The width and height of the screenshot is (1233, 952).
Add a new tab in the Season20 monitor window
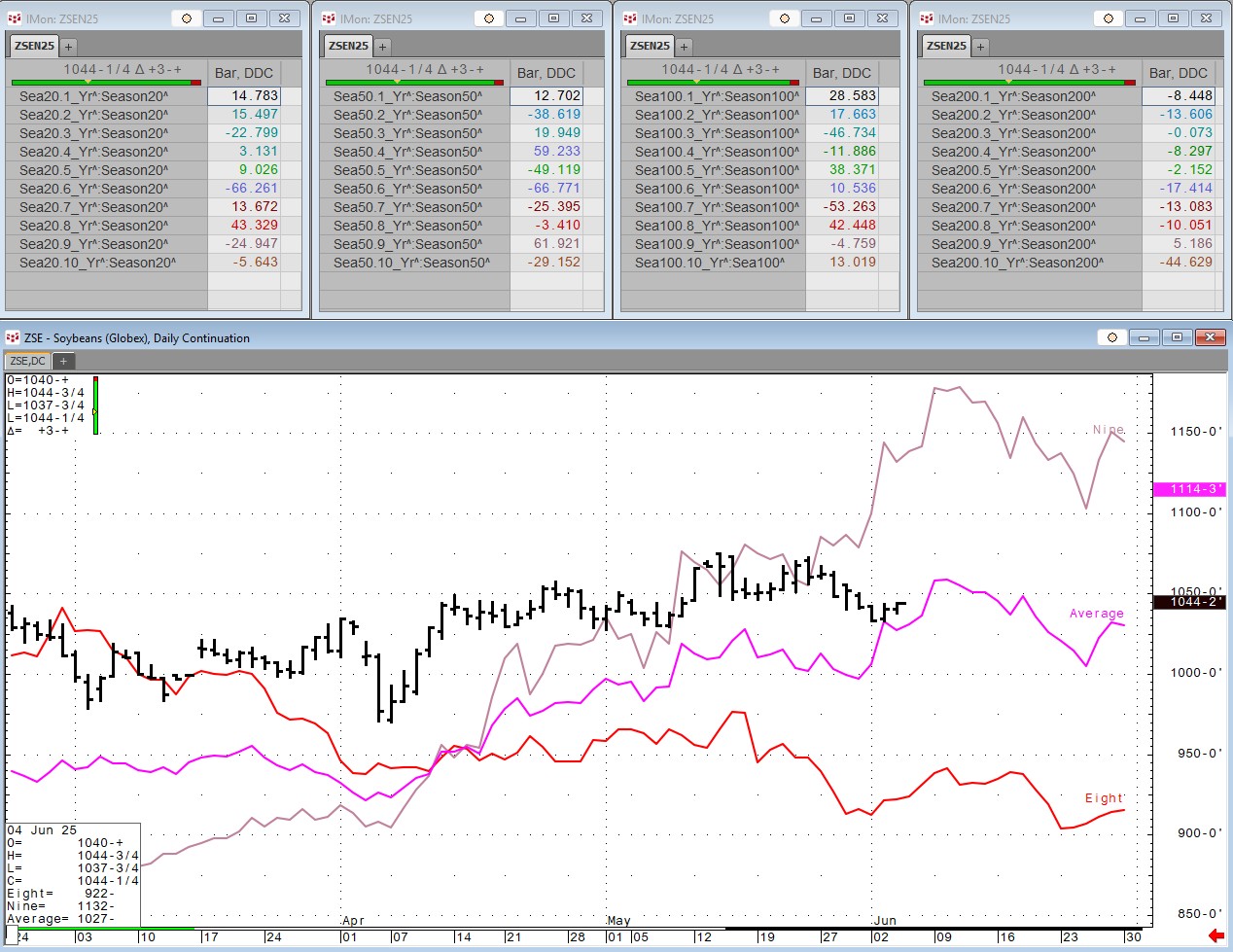click(68, 47)
